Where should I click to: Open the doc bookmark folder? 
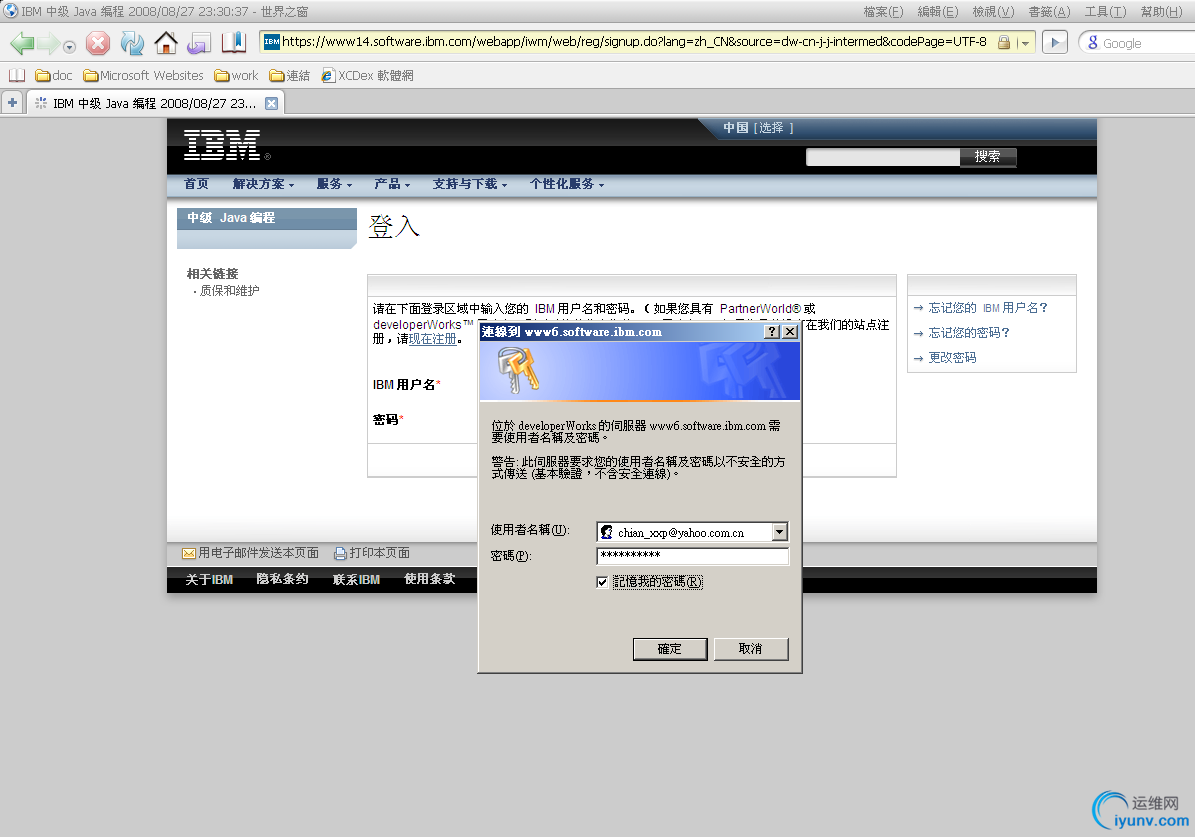(53, 75)
